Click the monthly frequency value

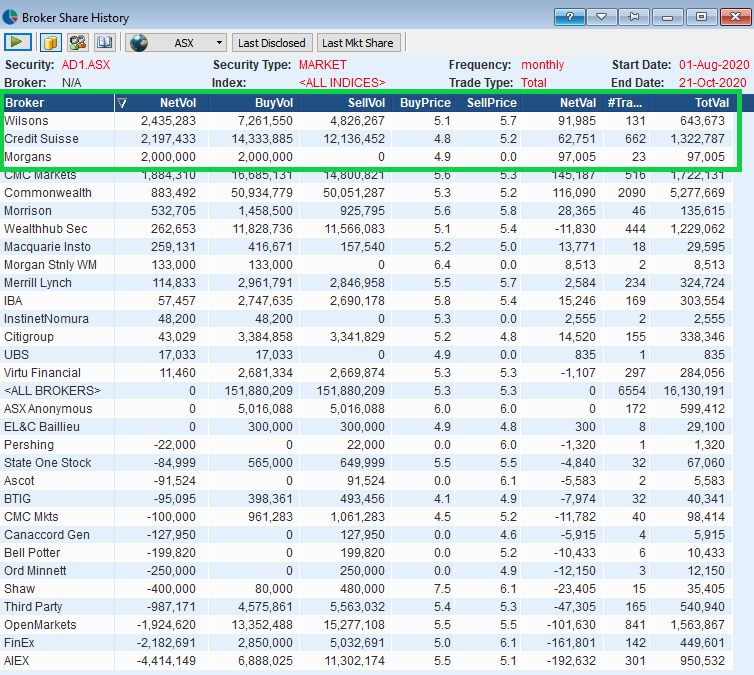pyautogui.click(x=542, y=65)
